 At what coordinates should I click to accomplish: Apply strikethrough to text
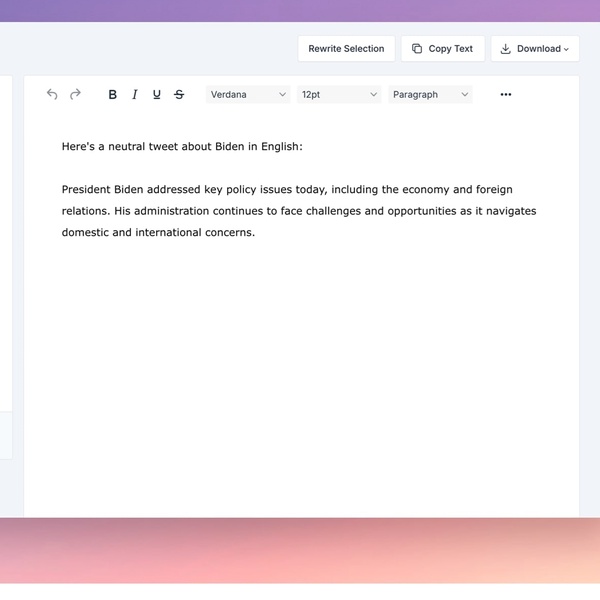(179, 94)
